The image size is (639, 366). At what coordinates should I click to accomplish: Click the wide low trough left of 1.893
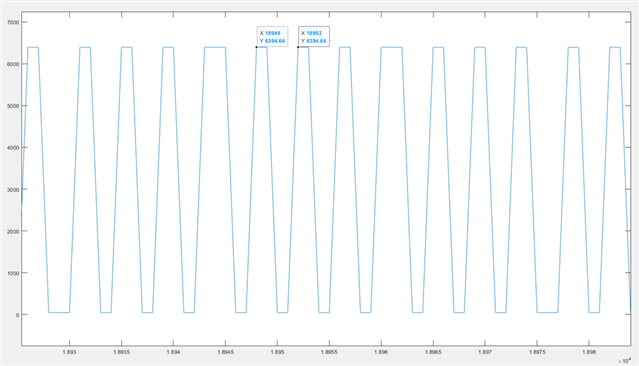tap(59, 312)
